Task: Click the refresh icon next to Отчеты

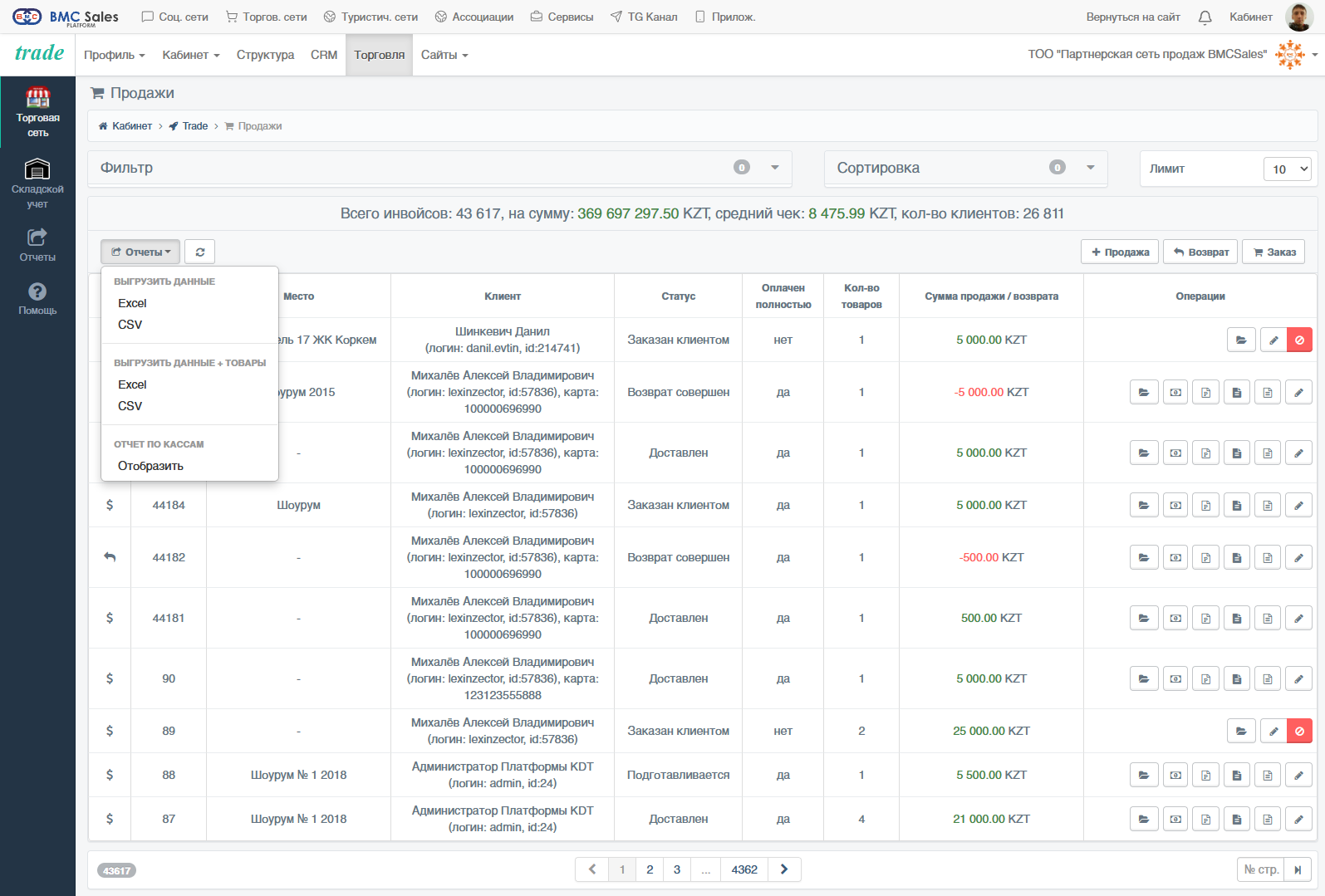Action: tap(199, 252)
